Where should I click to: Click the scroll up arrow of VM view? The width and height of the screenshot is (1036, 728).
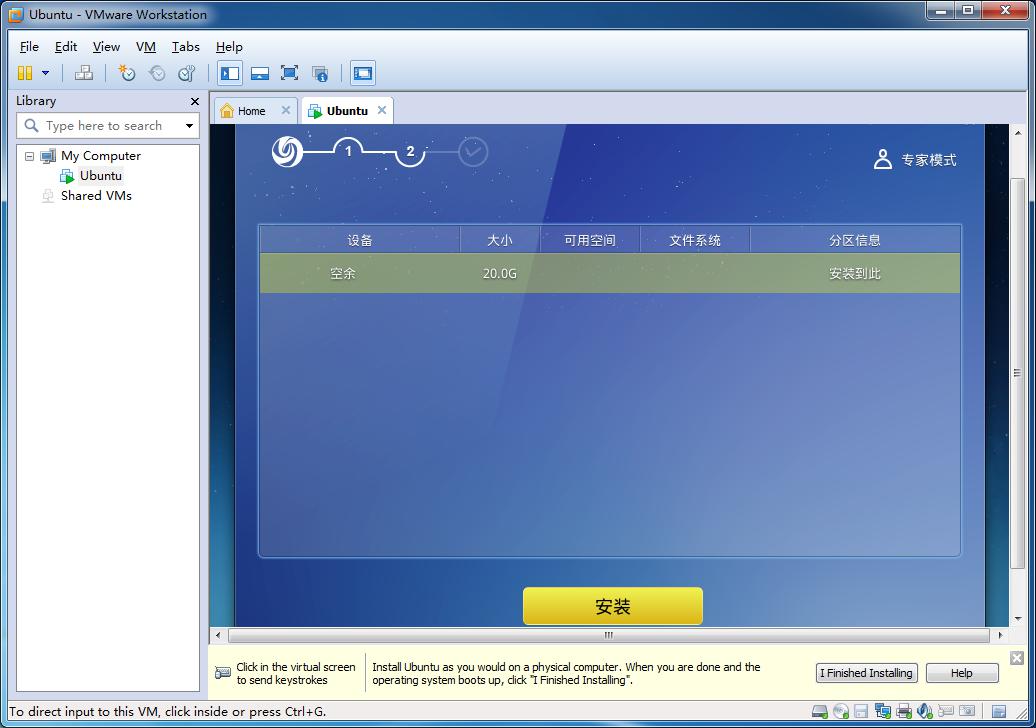pyautogui.click(x=1018, y=133)
